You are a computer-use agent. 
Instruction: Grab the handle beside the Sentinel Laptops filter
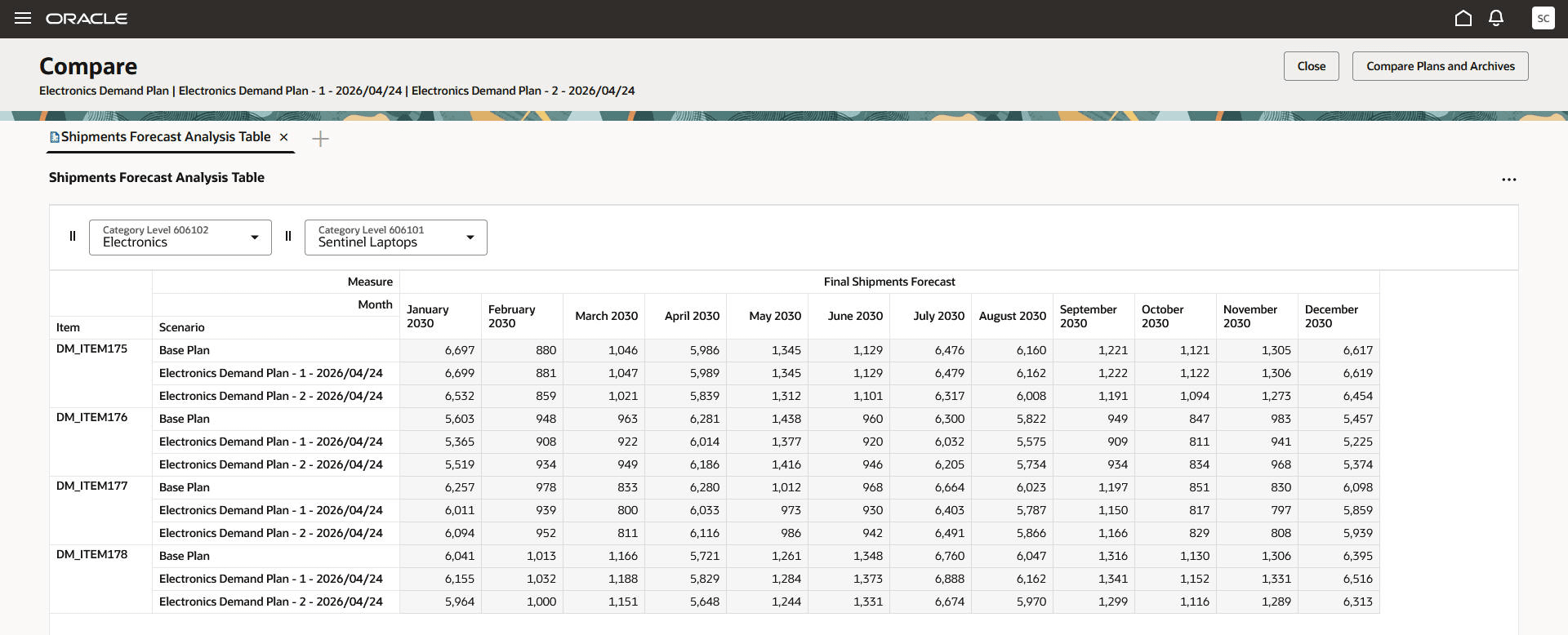pyautogui.click(x=288, y=237)
